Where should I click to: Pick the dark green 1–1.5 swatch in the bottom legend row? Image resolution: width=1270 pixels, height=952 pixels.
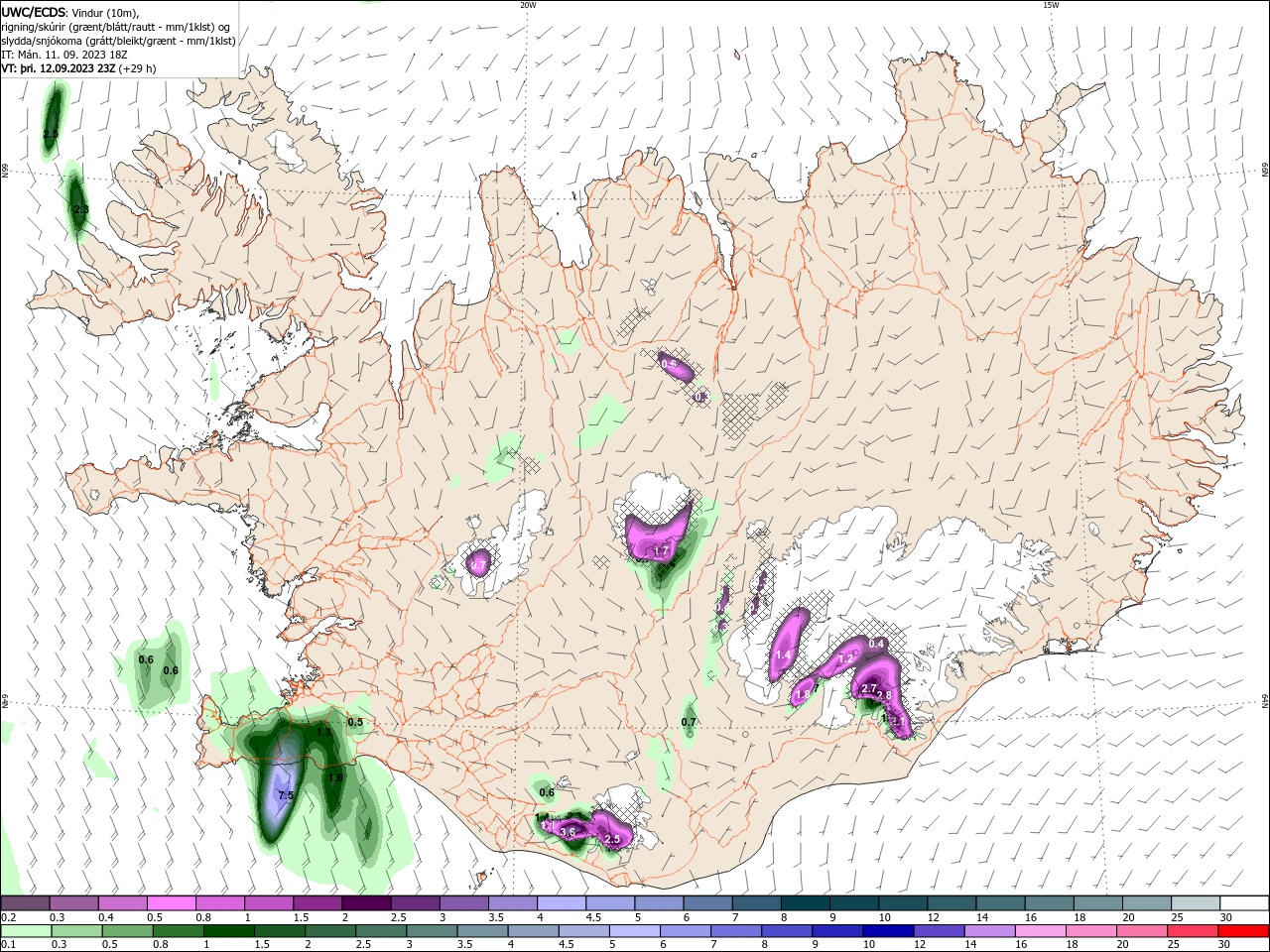[229, 931]
